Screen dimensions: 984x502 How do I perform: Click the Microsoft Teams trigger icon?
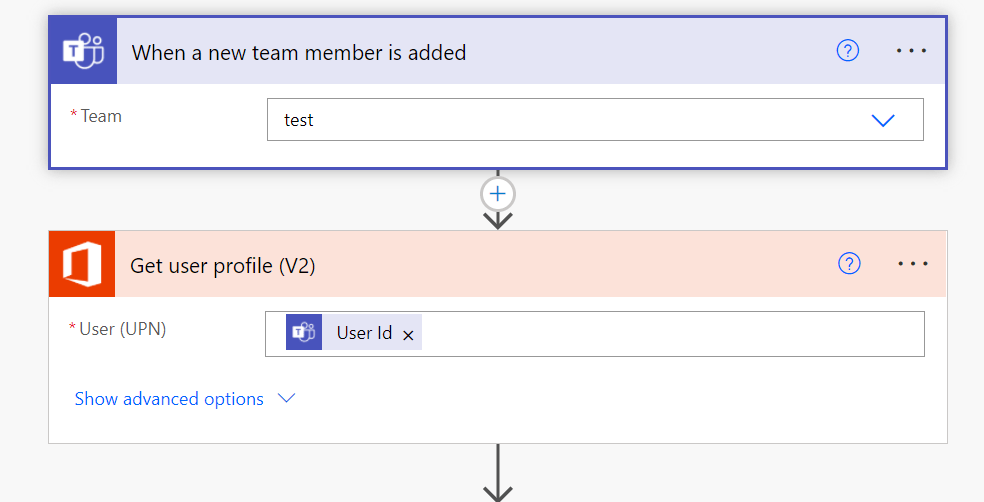click(83, 51)
